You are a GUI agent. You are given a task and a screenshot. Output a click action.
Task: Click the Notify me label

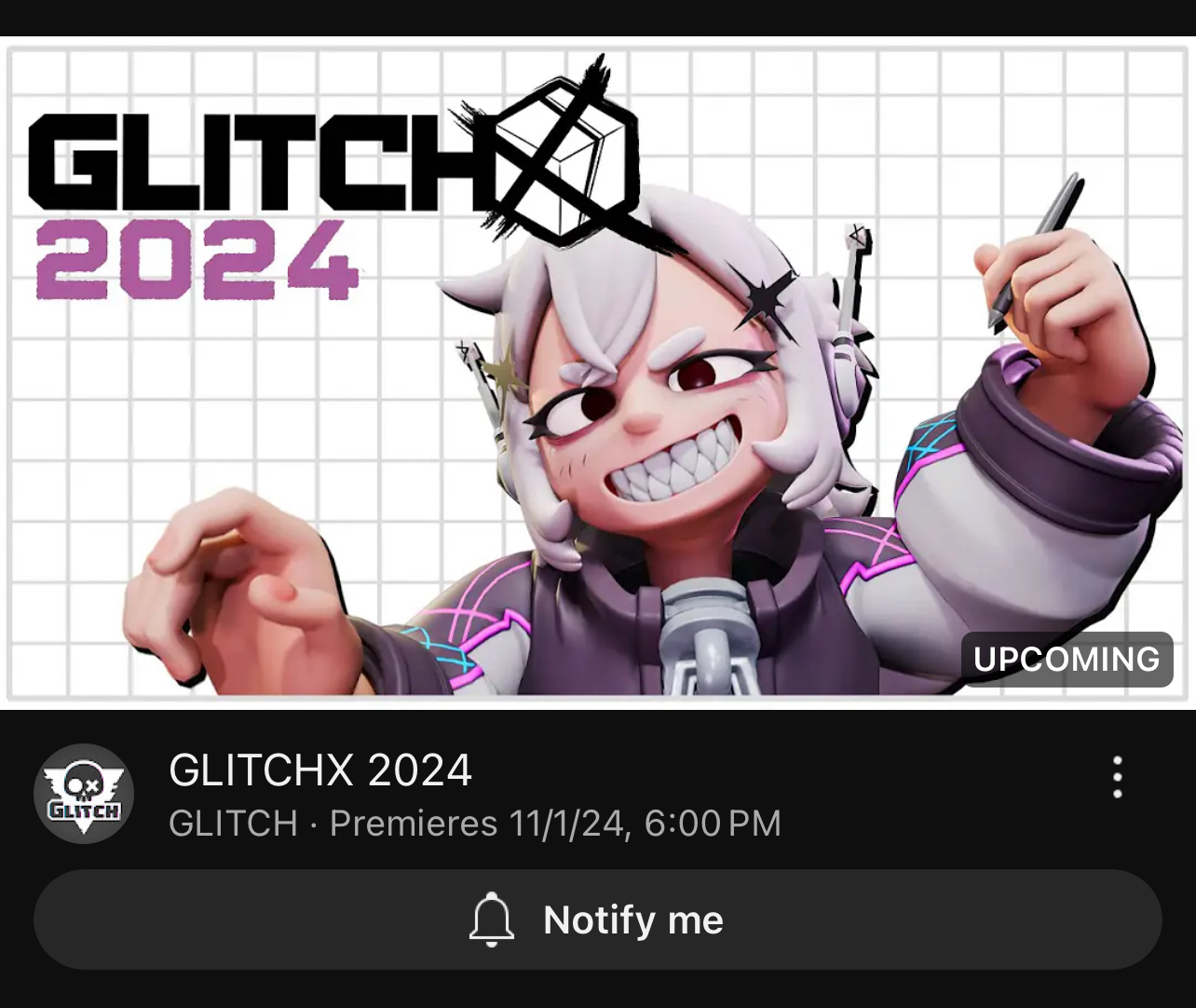click(633, 920)
